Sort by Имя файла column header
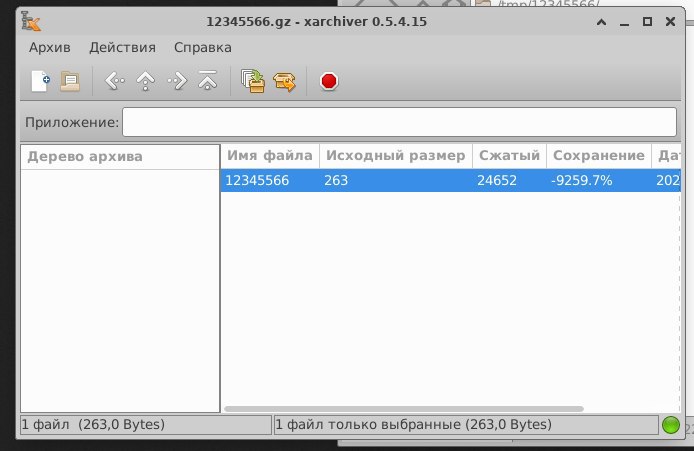Viewport: 694px width, 451px height. pos(270,156)
